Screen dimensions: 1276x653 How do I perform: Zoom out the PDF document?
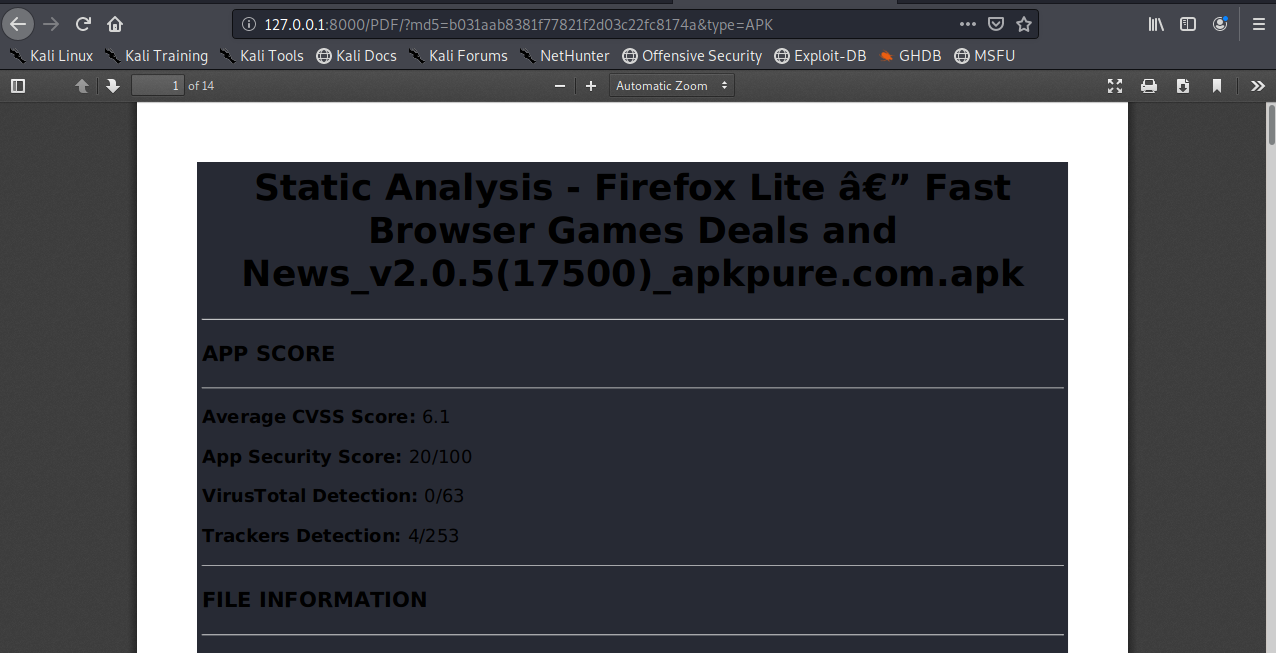[x=560, y=86]
